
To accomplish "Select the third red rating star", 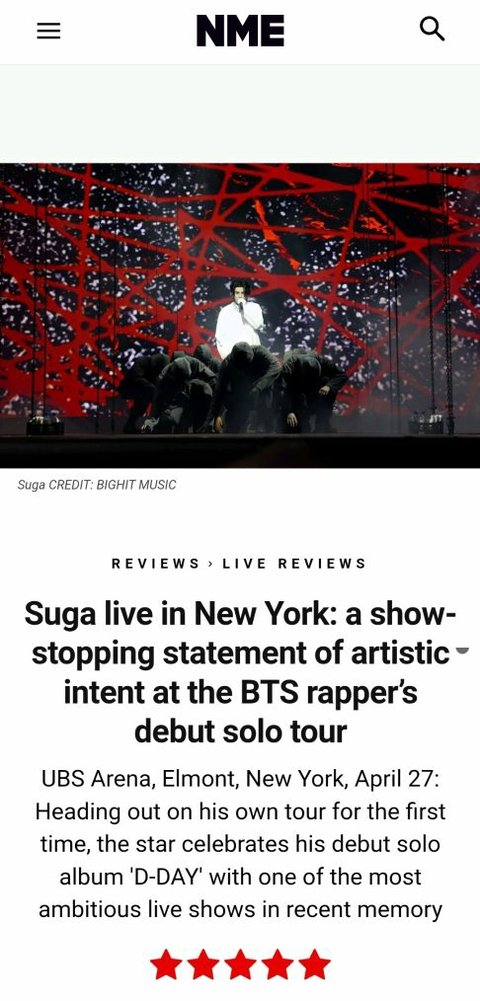I will point(241,965).
